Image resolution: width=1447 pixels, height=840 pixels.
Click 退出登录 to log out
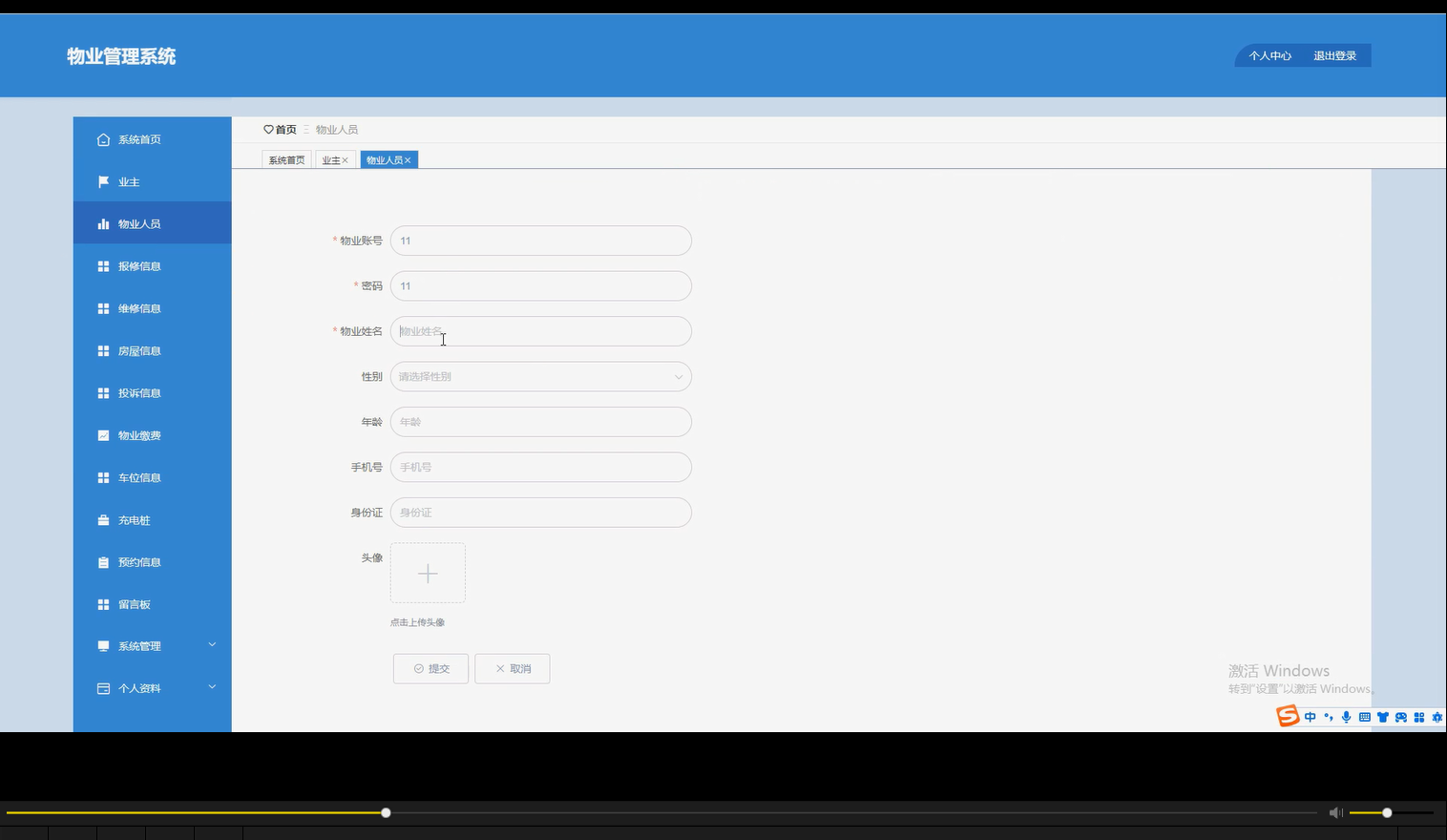point(1334,56)
